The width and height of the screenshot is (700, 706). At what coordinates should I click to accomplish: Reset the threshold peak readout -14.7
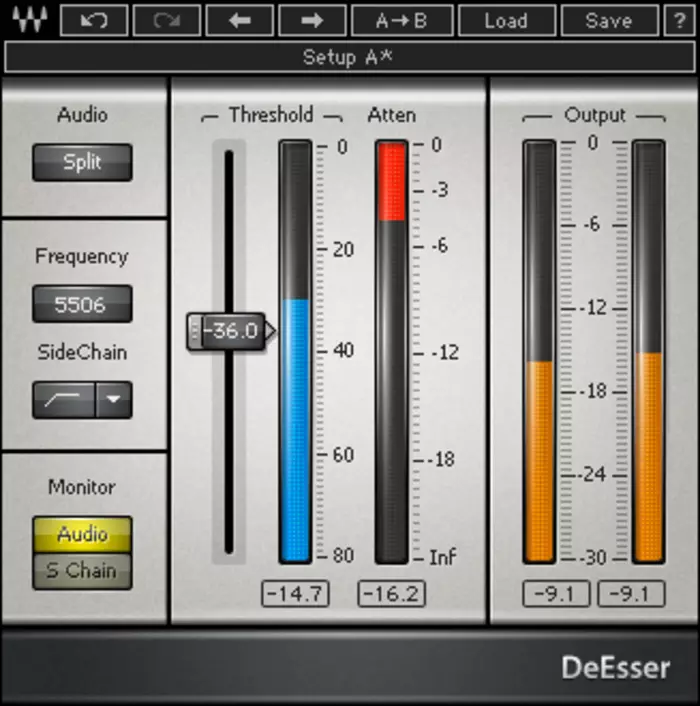295,594
